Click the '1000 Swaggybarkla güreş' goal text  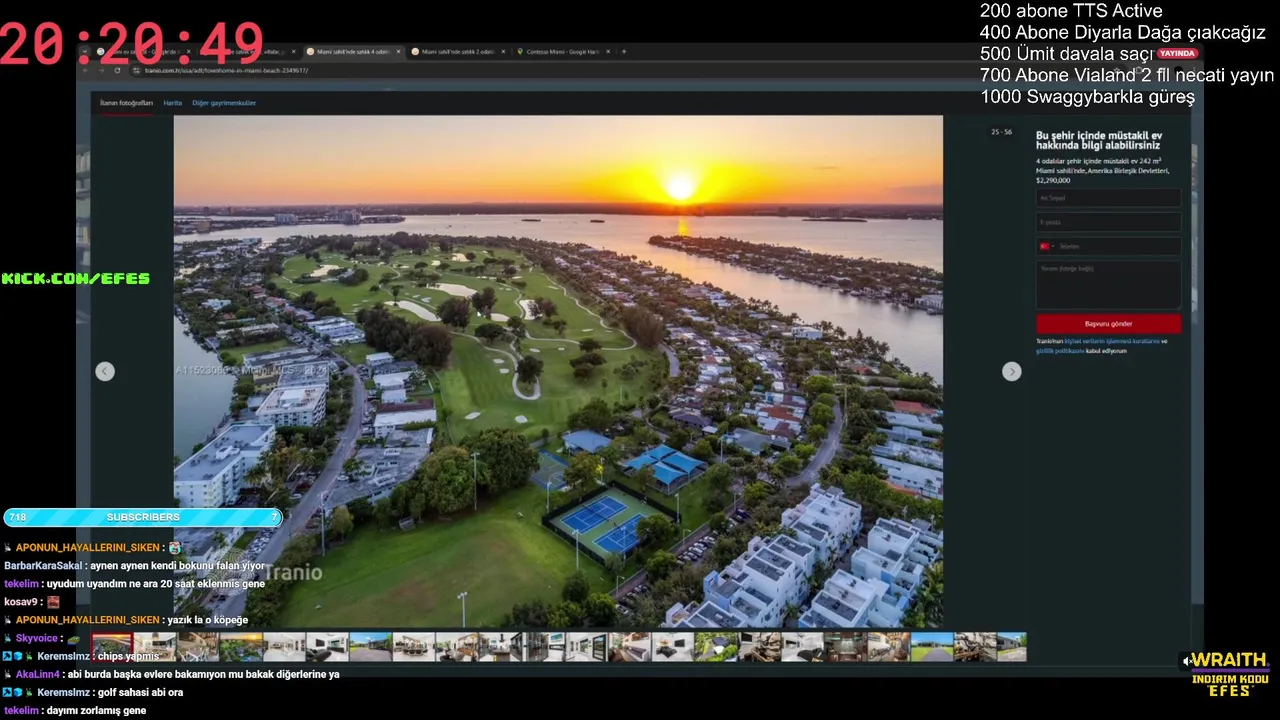coord(1087,97)
